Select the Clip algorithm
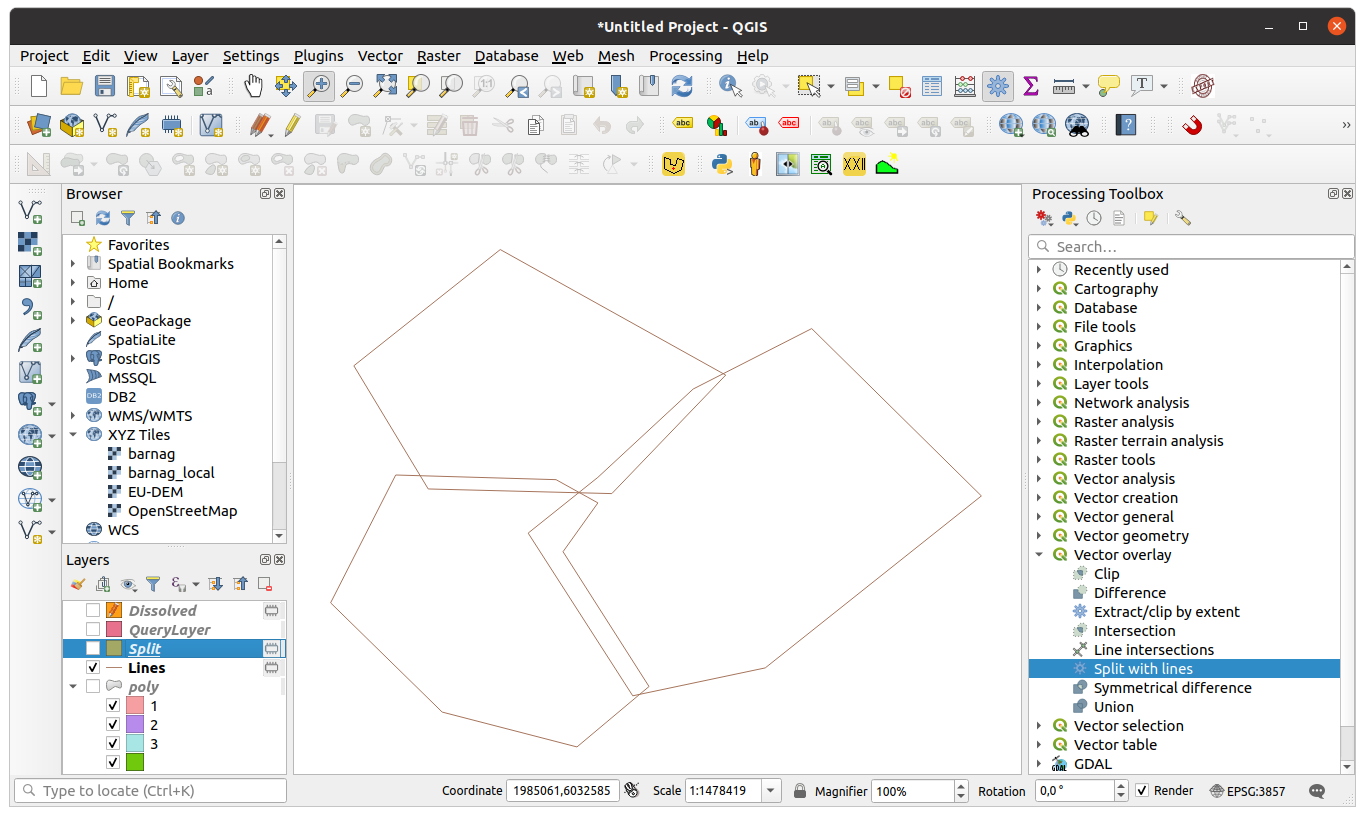This screenshot has width=1365, height=816. coord(1106,574)
